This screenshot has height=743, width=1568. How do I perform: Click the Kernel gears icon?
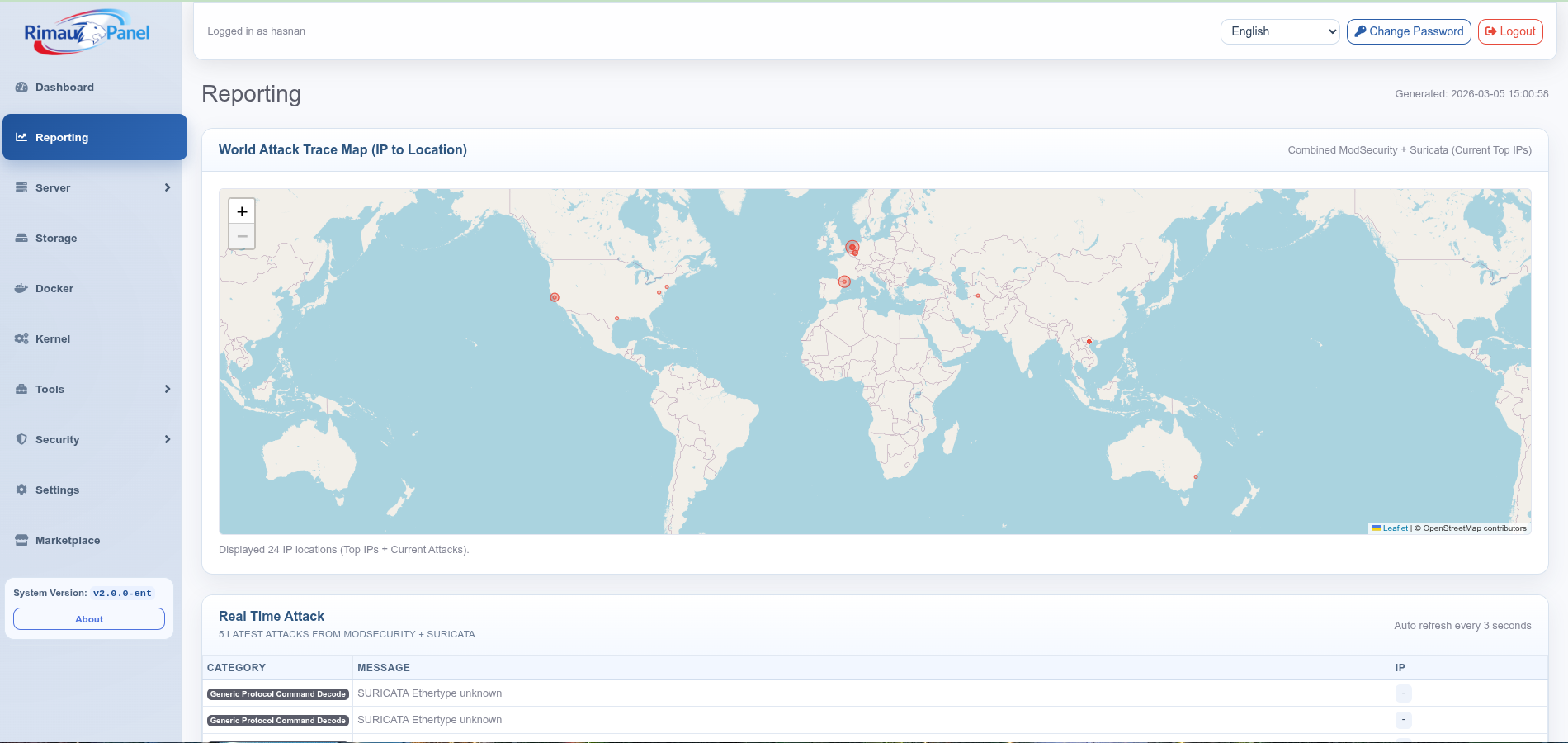21,339
